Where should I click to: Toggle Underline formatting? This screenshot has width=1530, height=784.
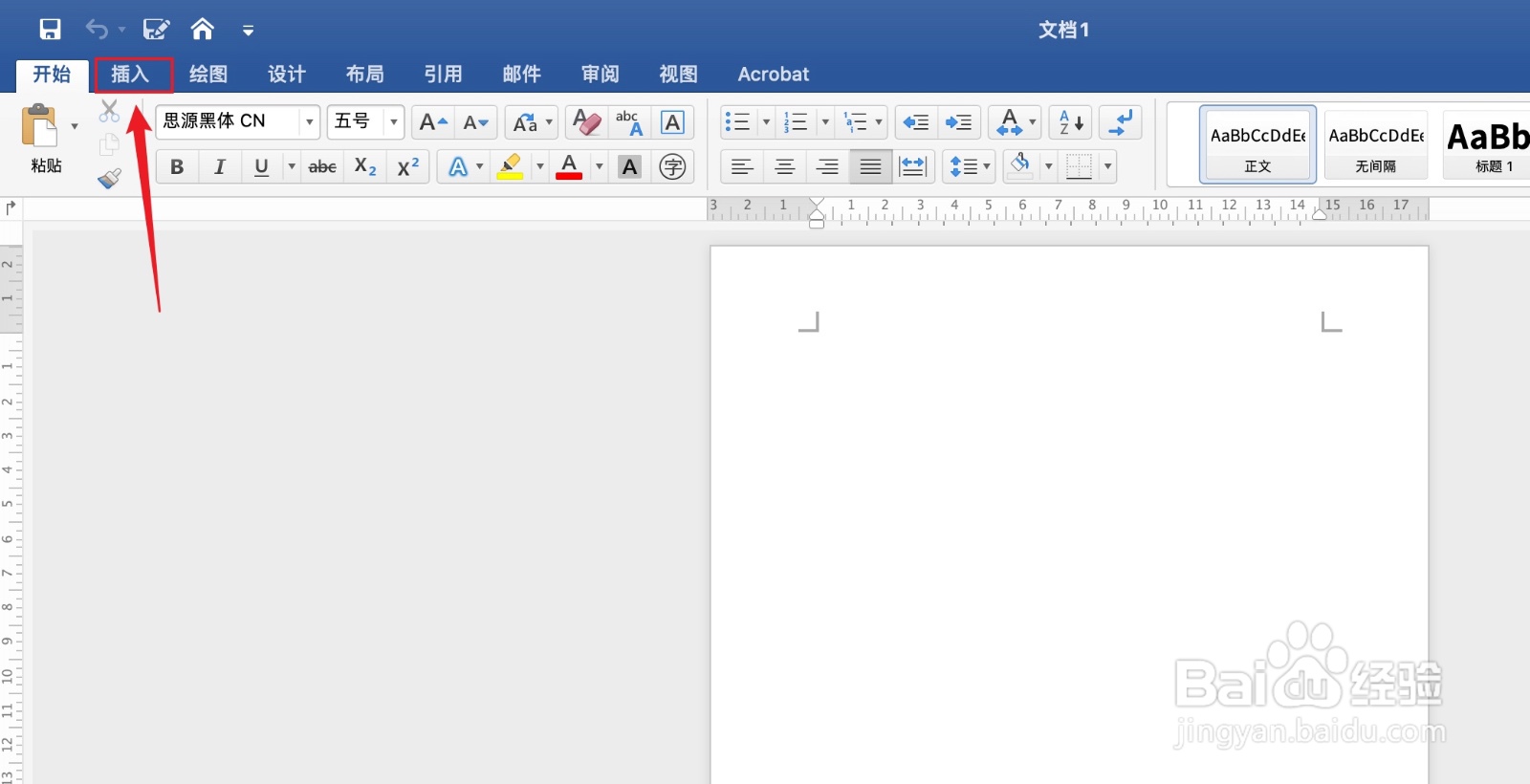tap(261, 166)
